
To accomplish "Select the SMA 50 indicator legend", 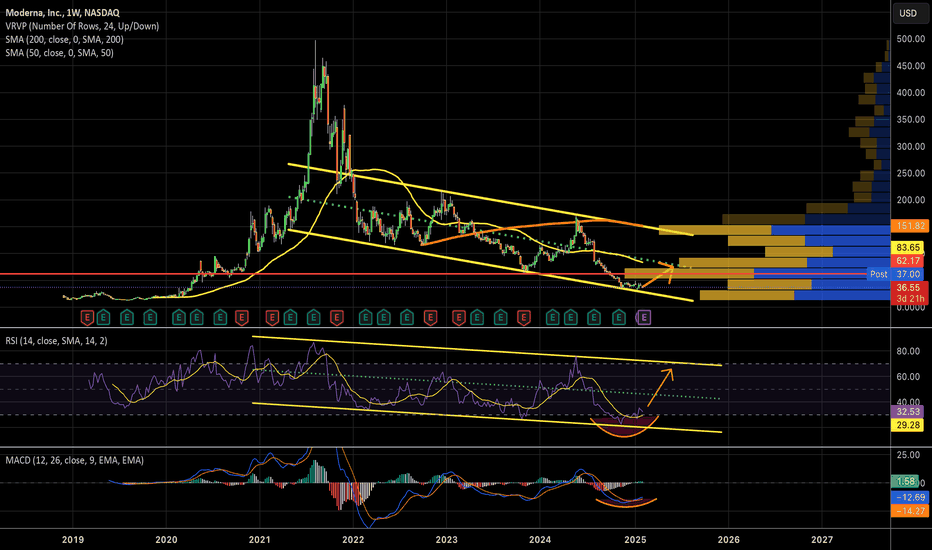I will [59, 53].
